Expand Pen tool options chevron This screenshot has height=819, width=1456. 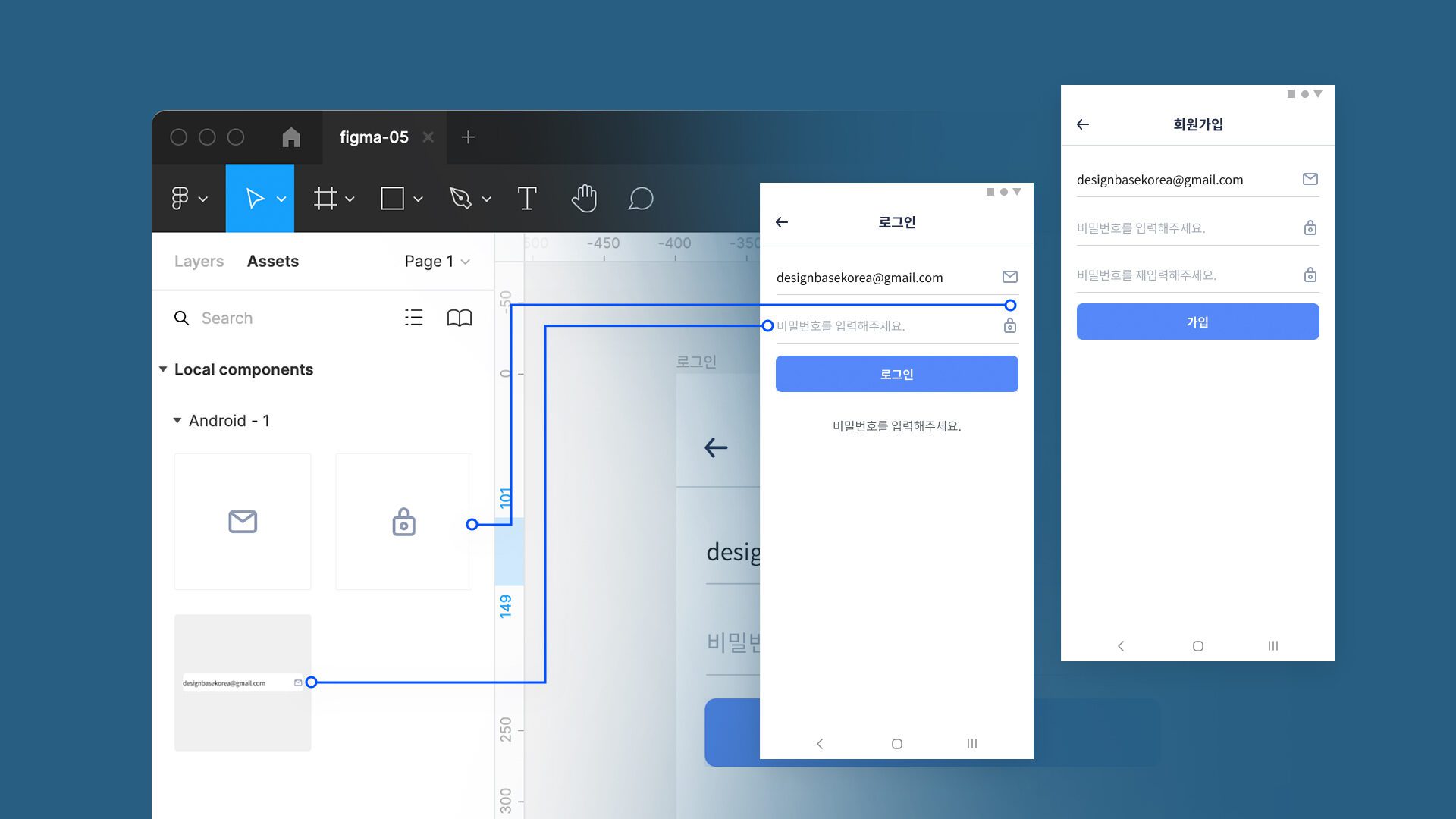tap(487, 199)
